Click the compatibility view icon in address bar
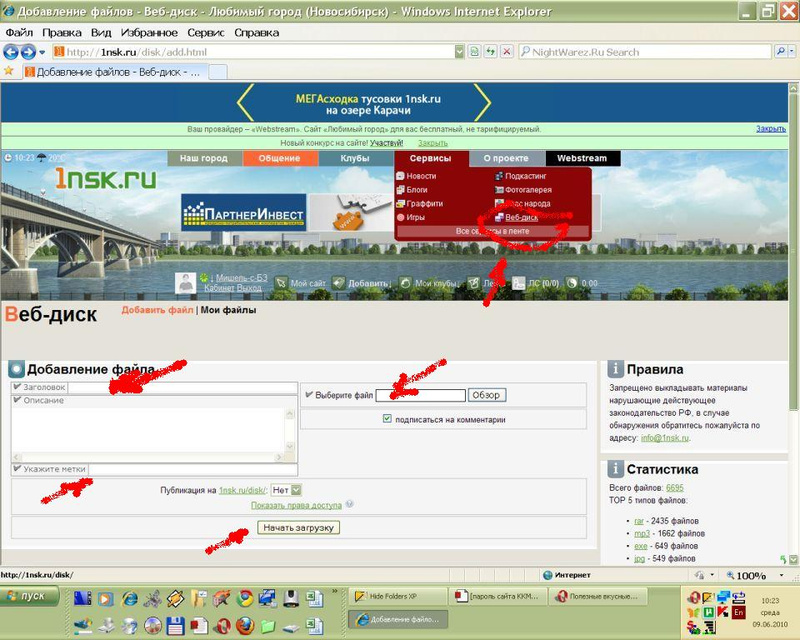Screen dimensions: 800x640 coord(474,52)
